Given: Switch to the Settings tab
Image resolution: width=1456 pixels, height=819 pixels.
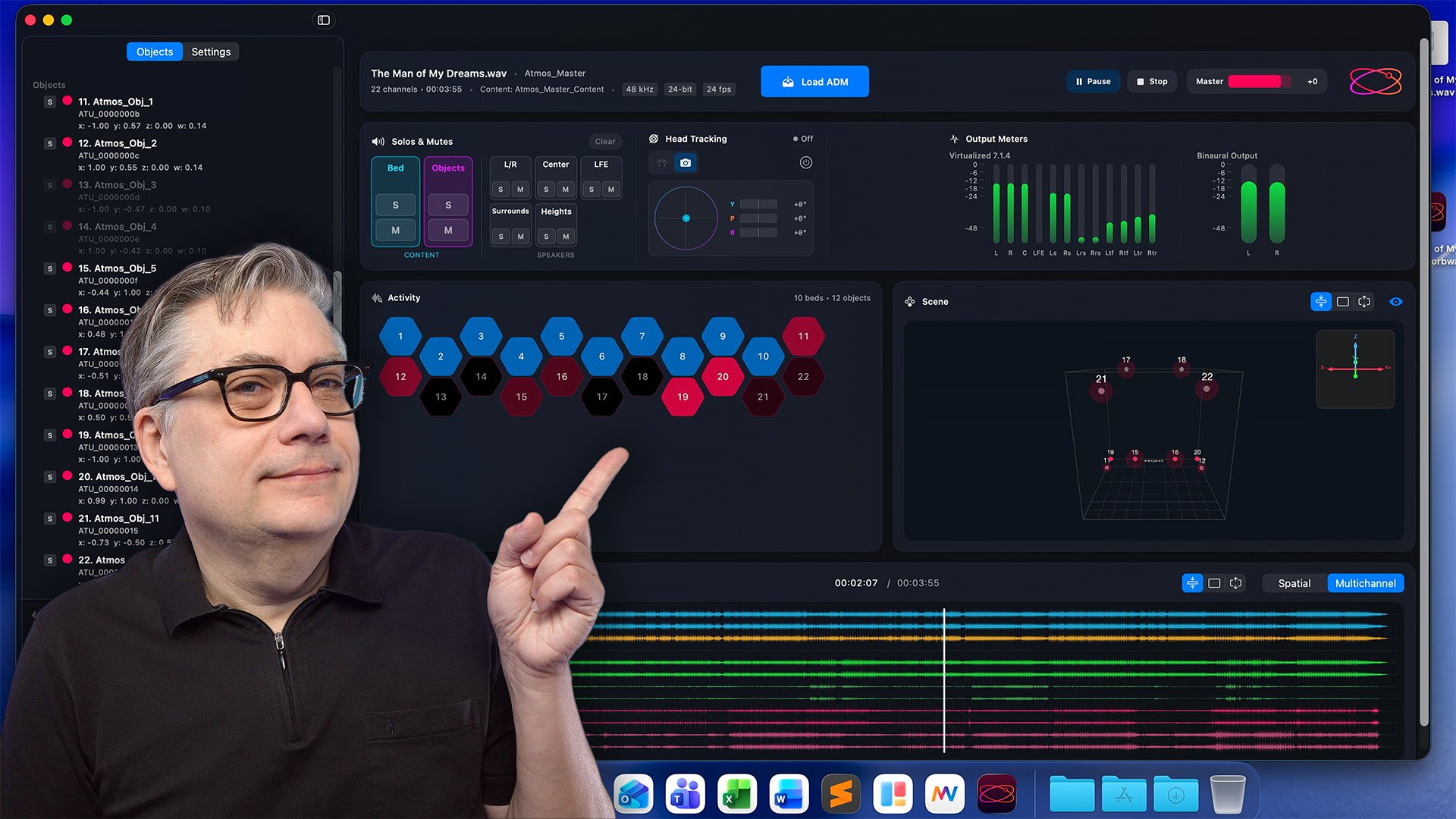Looking at the screenshot, I should [211, 52].
